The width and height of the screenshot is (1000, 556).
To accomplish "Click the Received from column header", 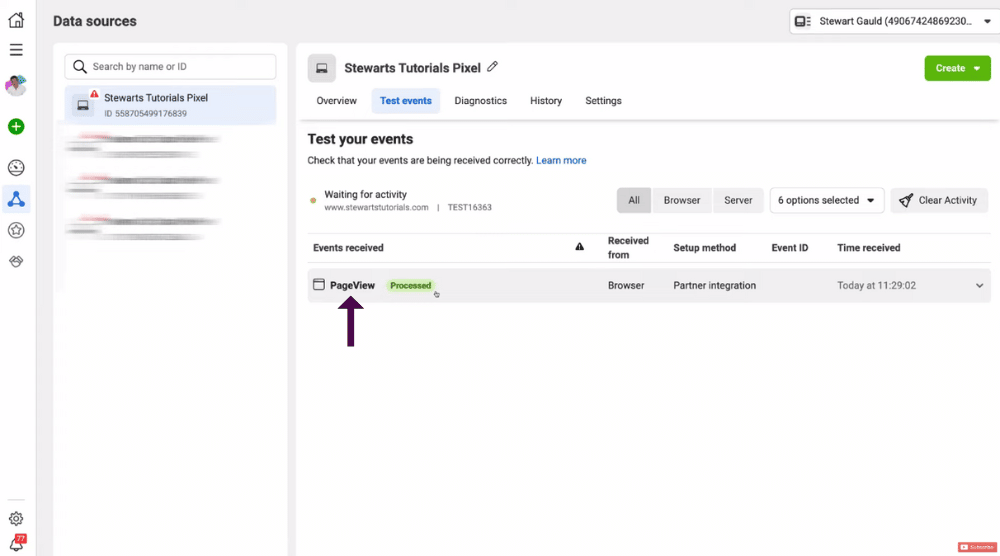I will (x=628, y=247).
